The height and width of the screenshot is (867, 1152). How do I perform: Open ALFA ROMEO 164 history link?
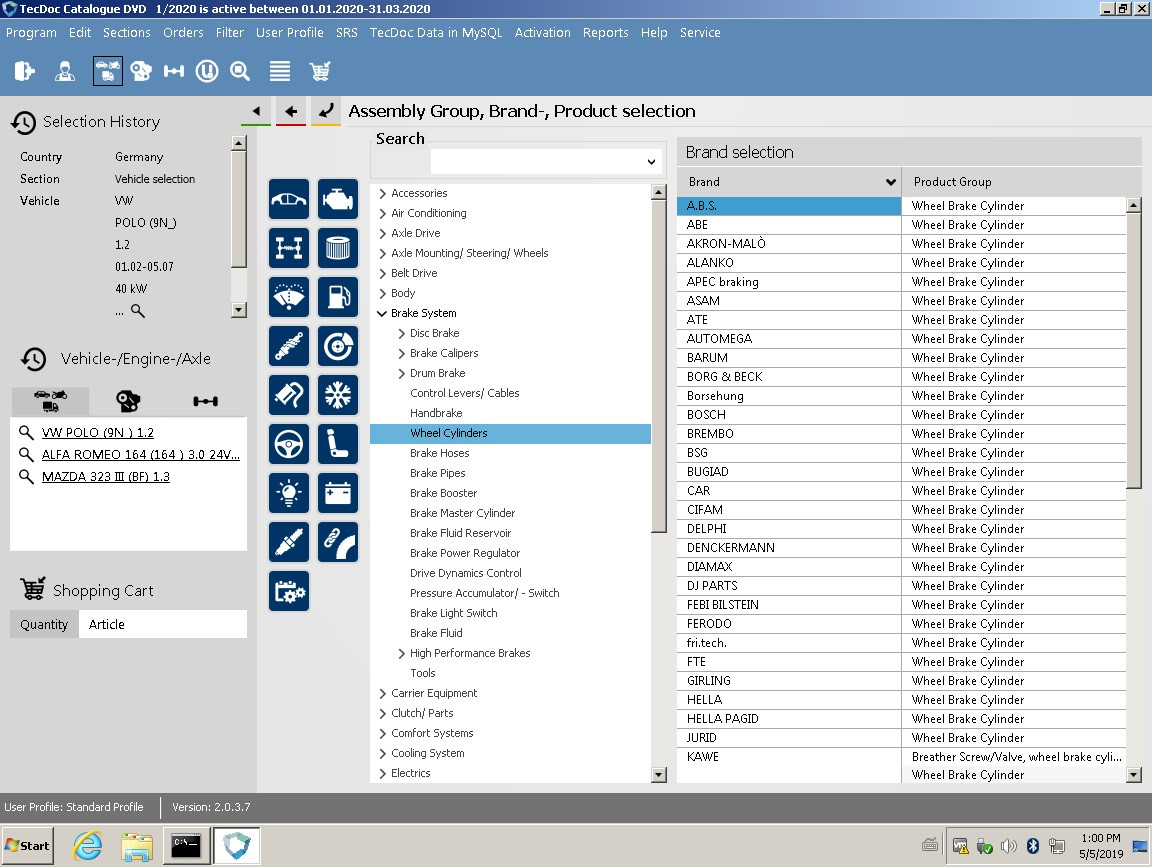coord(140,455)
